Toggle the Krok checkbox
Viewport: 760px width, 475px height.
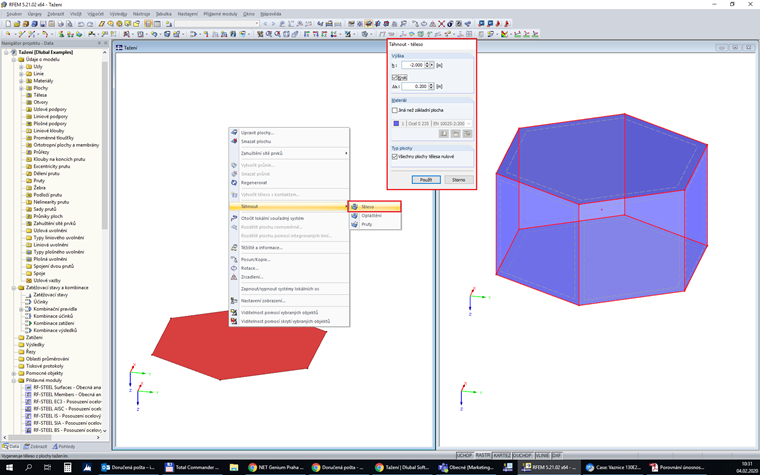coord(395,78)
